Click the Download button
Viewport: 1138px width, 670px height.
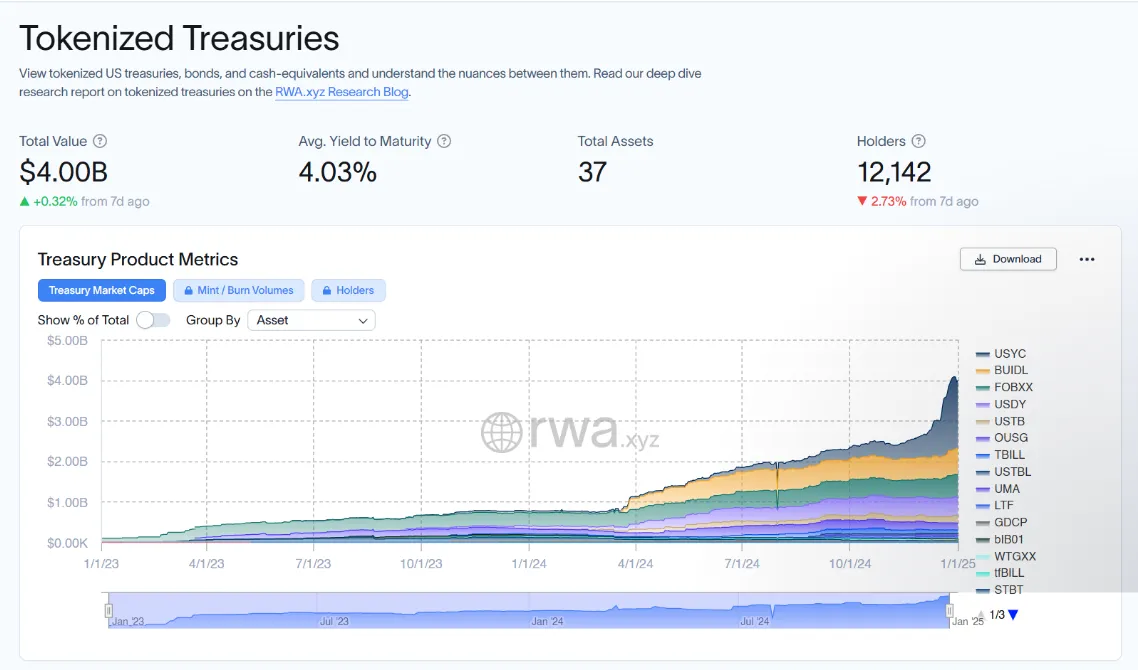(x=1008, y=259)
